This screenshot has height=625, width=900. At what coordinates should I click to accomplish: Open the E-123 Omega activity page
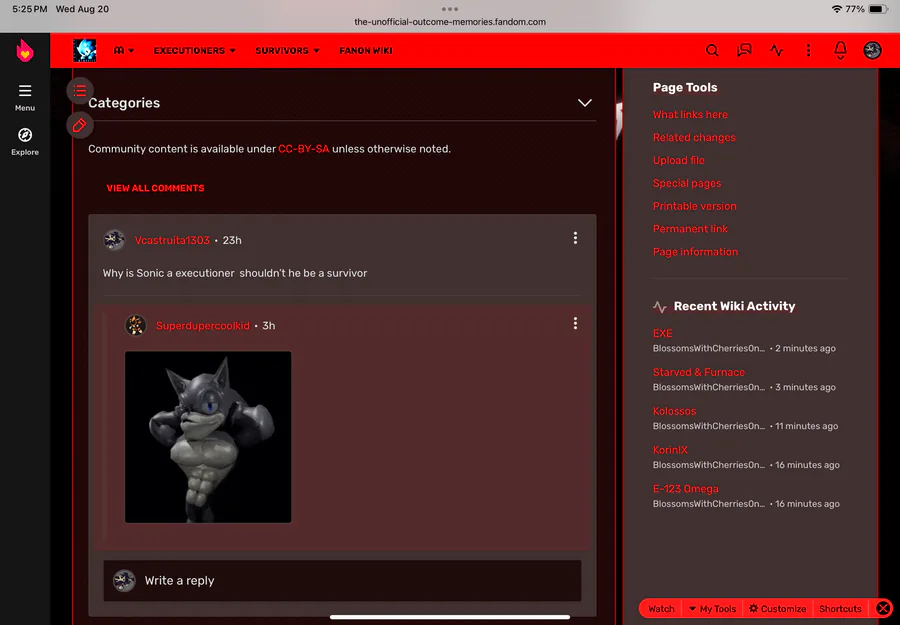pos(685,489)
